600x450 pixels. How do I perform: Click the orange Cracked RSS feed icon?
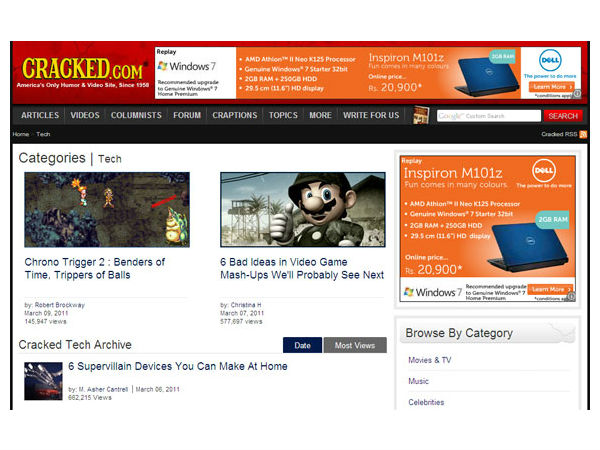583,134
